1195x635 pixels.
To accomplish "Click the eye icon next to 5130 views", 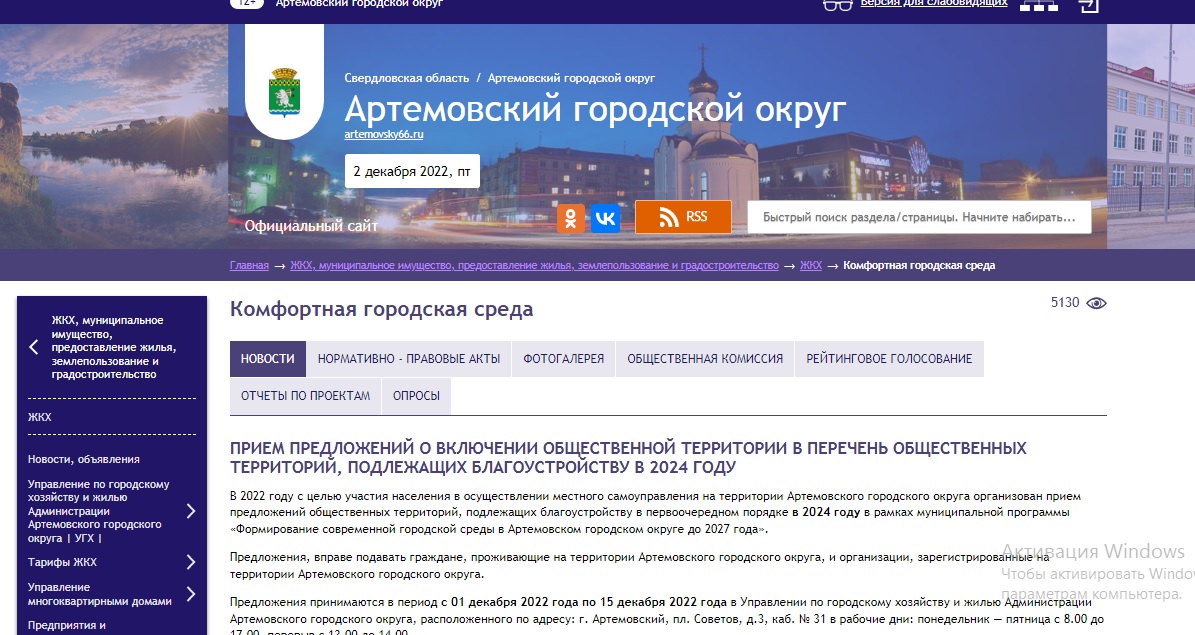I will 1097,301.
